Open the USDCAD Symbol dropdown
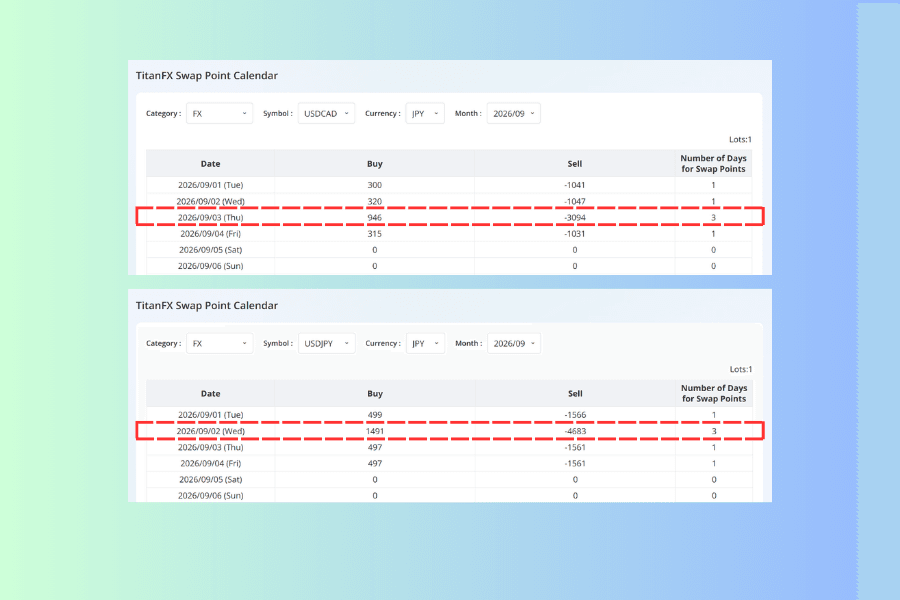Image resolution: width=900 pixels, height=600 pixels. pyautogui.click(x=326, y=114)
